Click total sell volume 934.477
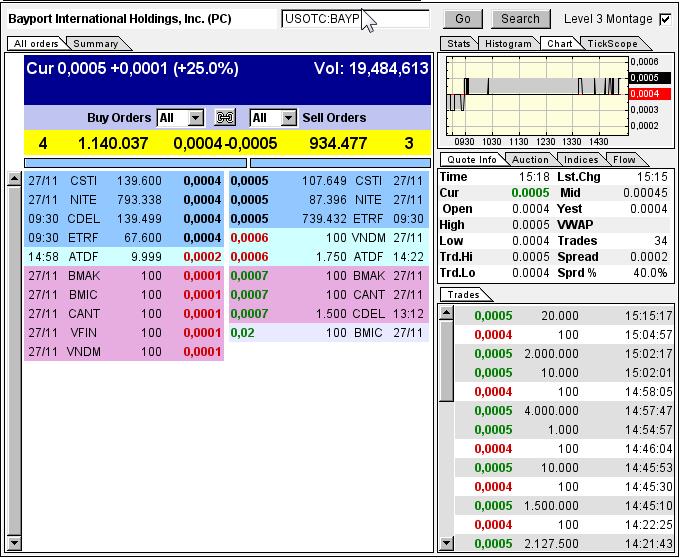This screenshot has width=680, height=558. pyautogui.click(x=338, y=144)
